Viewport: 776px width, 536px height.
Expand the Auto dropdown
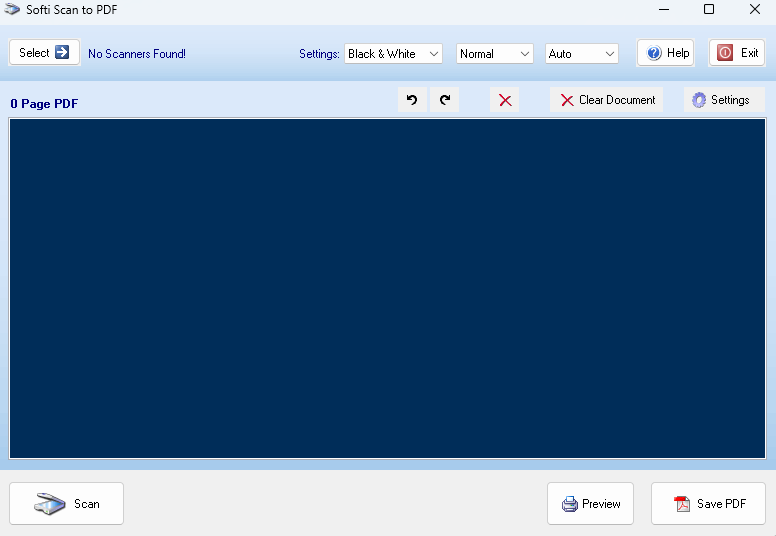[582, 54]
